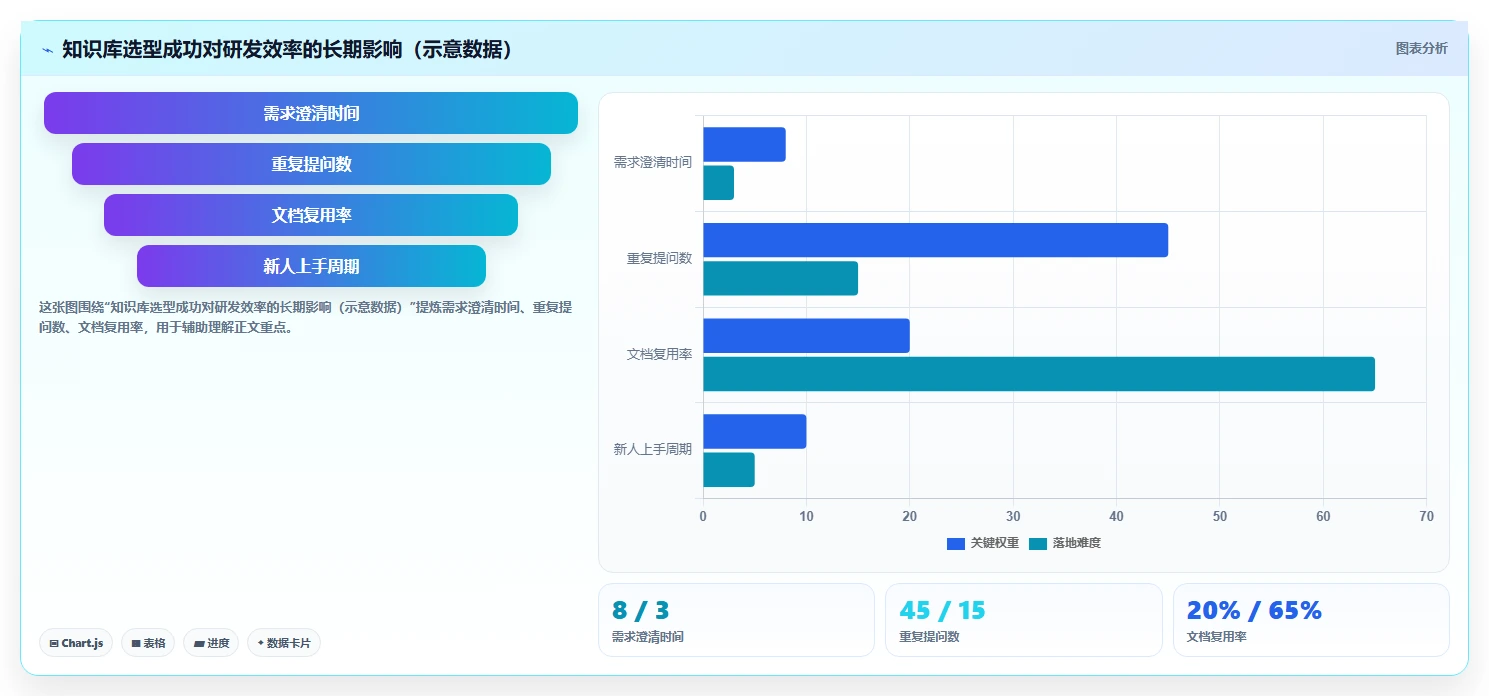Toggle the 落地难度 legend swatch
The width and height of the screenshot is (1489, 696).
point(1038,543)
